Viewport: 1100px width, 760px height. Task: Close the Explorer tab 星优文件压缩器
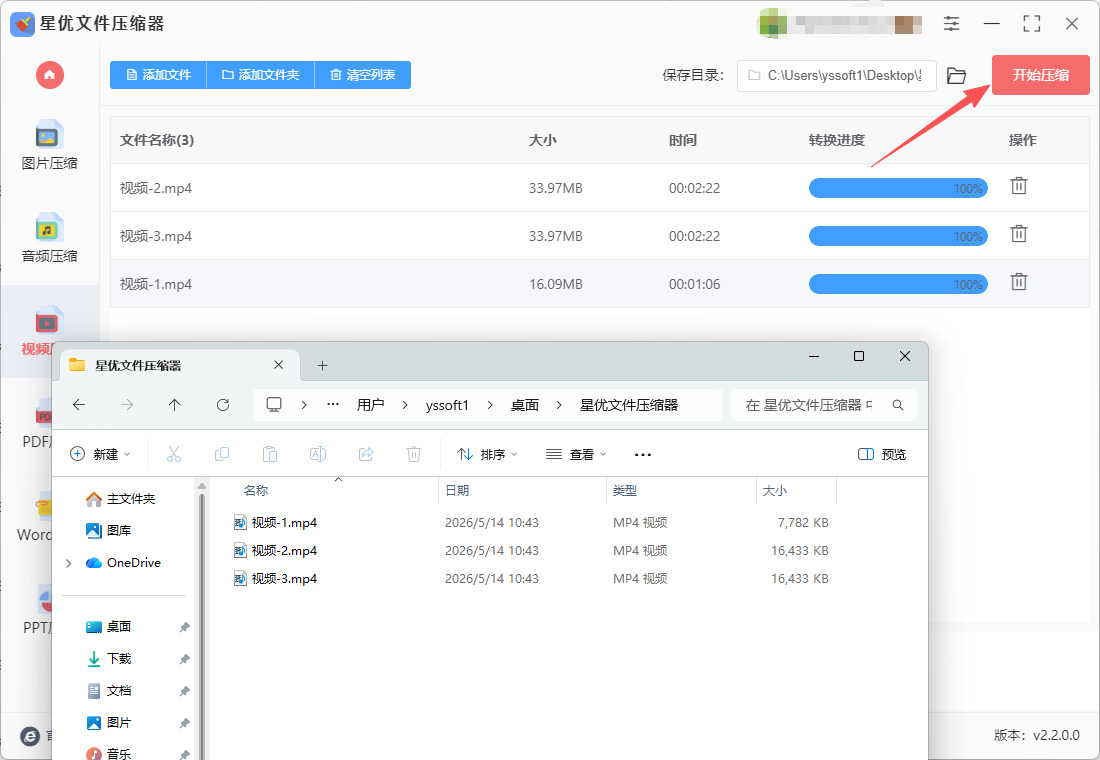tap(279, 365)
